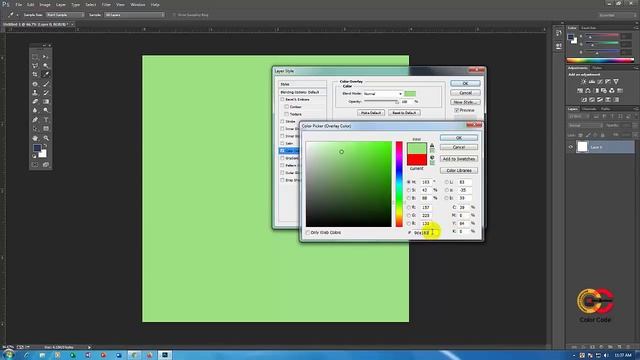Viewport: 640px width, 360px height.
Task: Select the Spot Healing Brush tool
Action: point(35,84)
